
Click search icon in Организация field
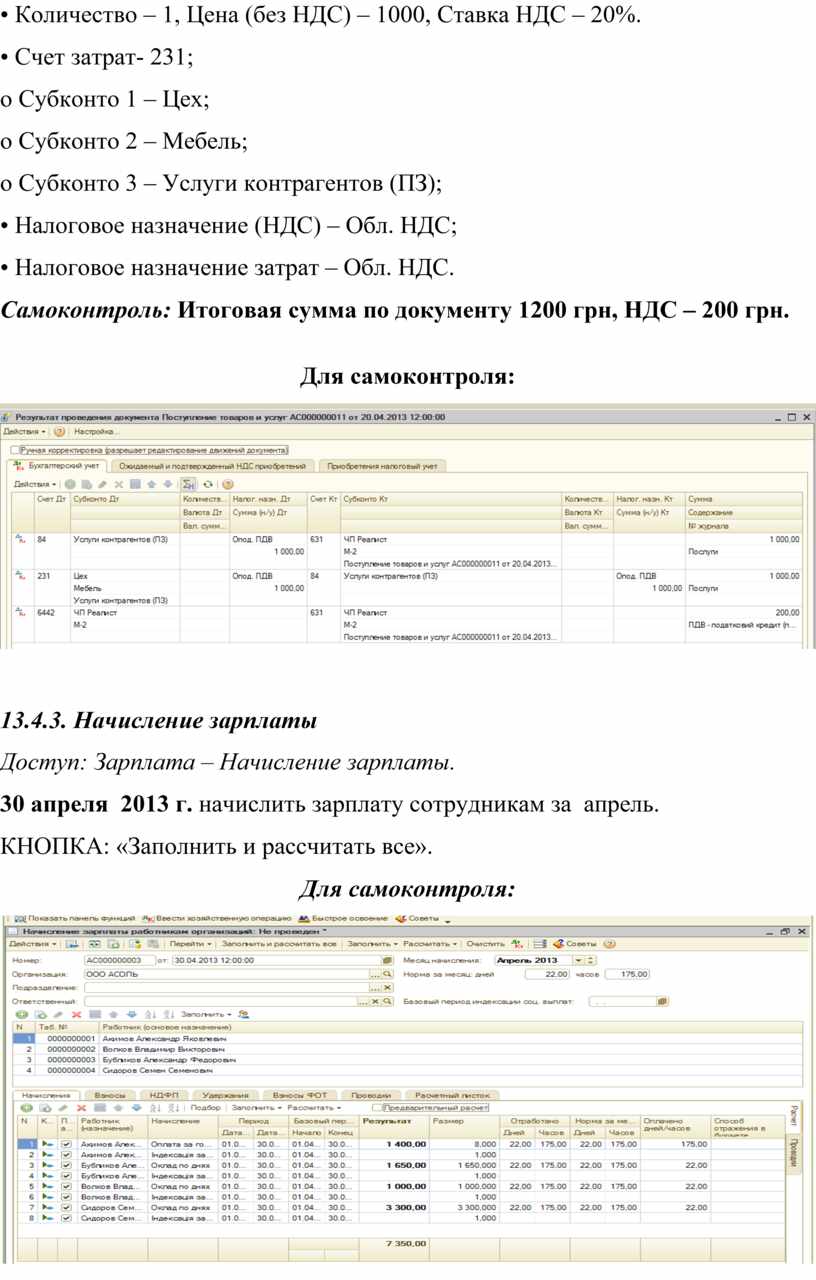tap(386, 974)
